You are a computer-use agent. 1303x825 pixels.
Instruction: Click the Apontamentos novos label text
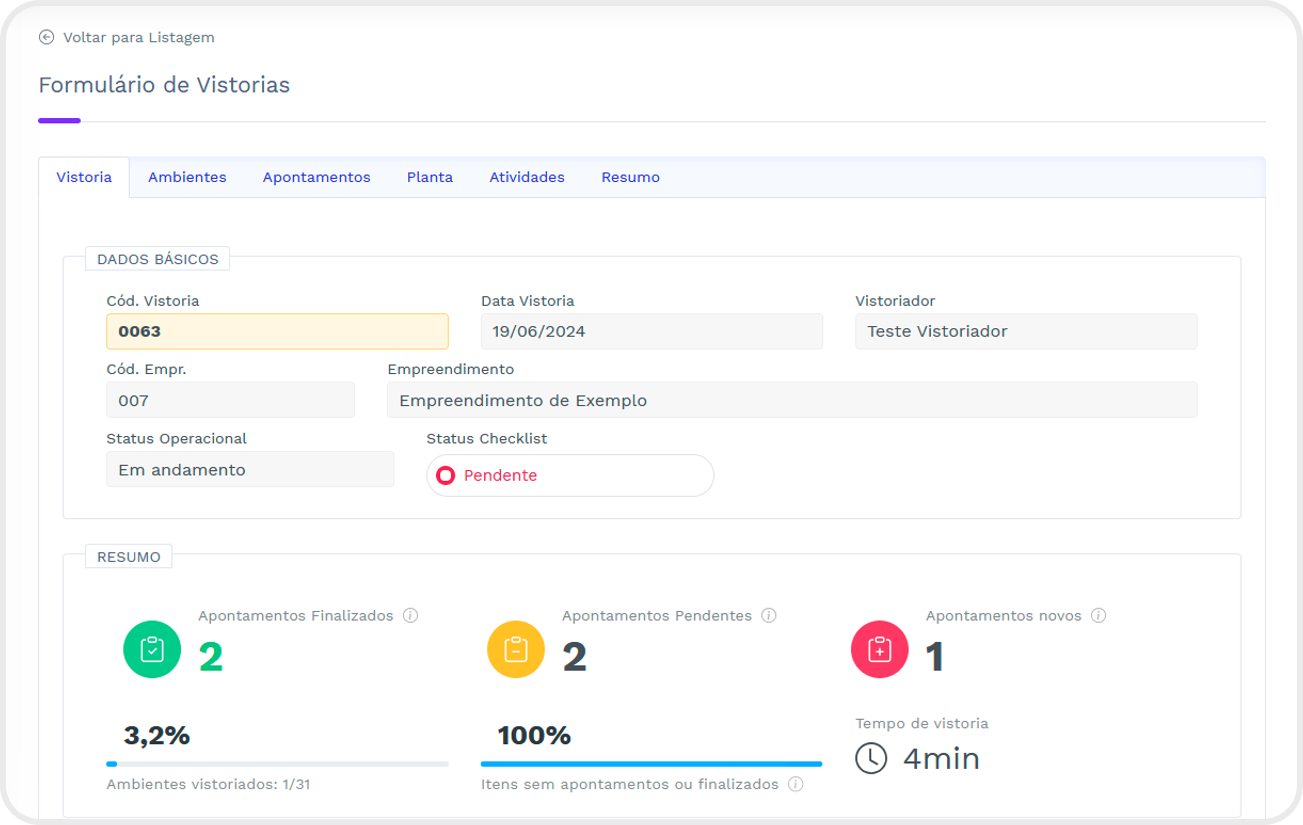pos(1004,616)
